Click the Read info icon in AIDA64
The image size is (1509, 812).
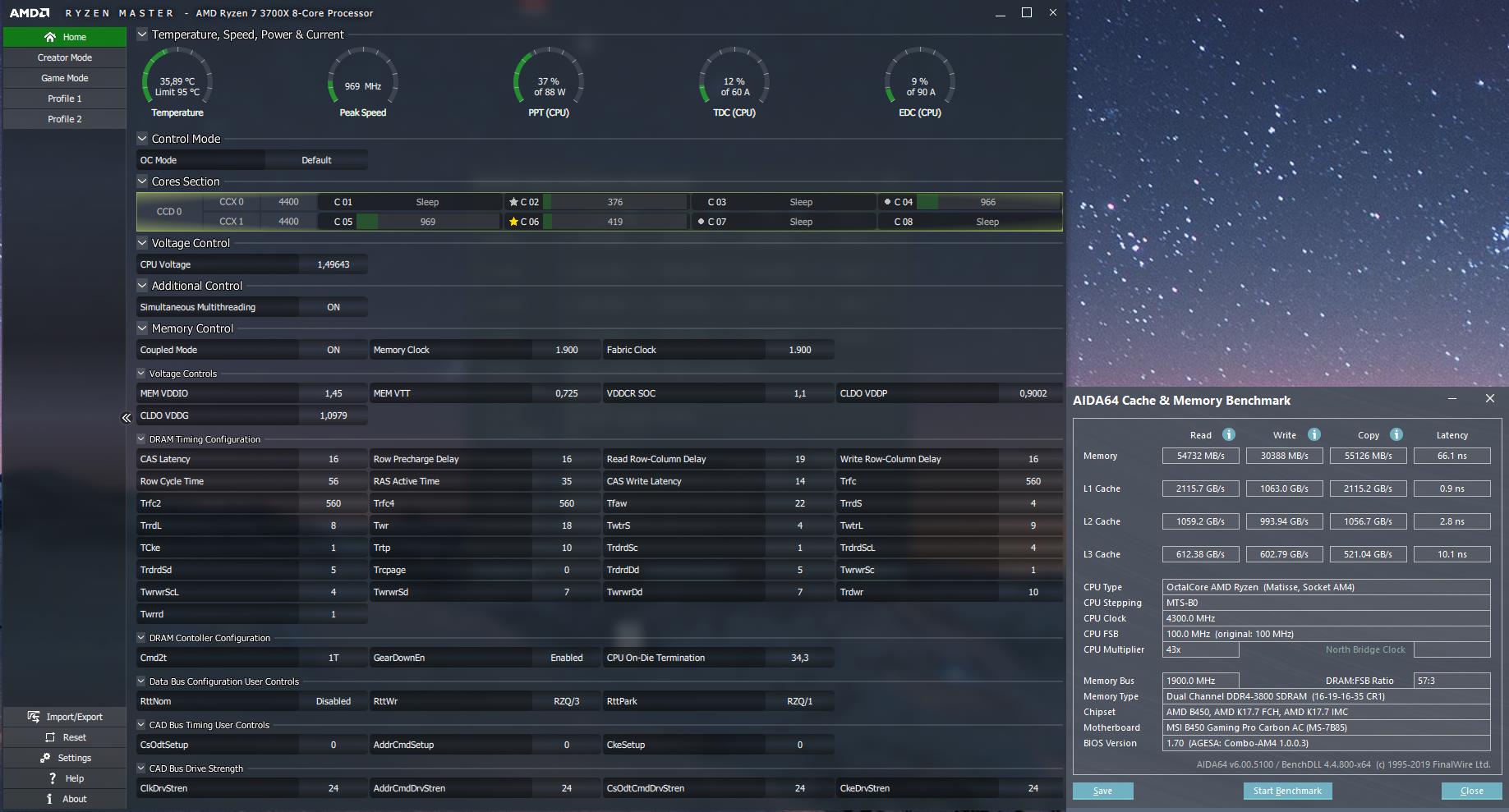click(x=1229, y=434)
